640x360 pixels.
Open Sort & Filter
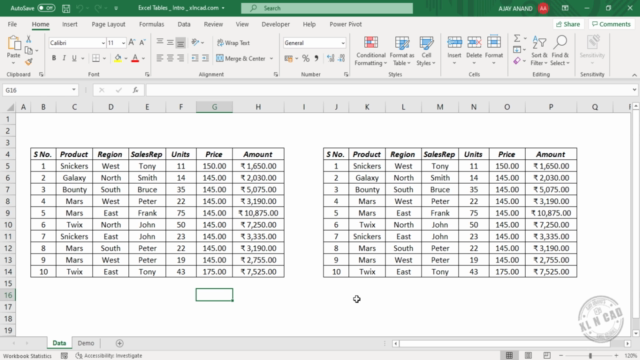coord(539,51)
